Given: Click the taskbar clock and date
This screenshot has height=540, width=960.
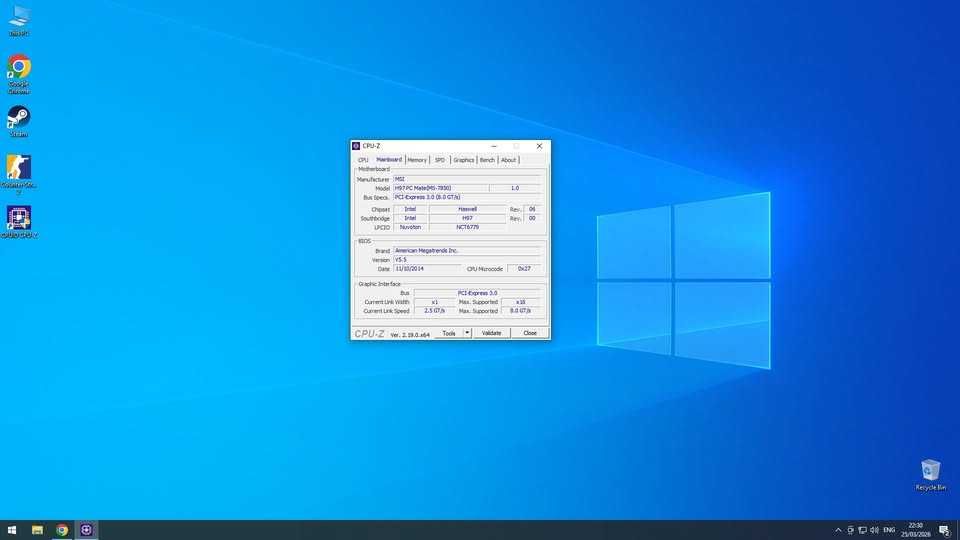Looking at the screenshot, I should coord(916,530).
